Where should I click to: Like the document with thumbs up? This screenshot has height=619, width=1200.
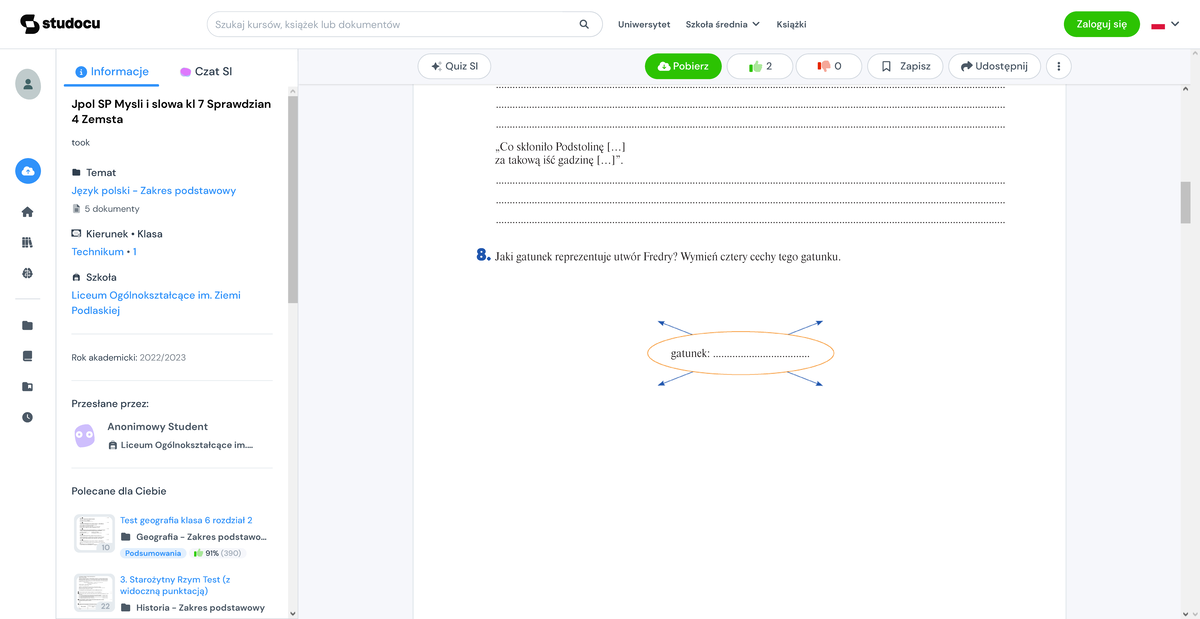click(759, 66)
